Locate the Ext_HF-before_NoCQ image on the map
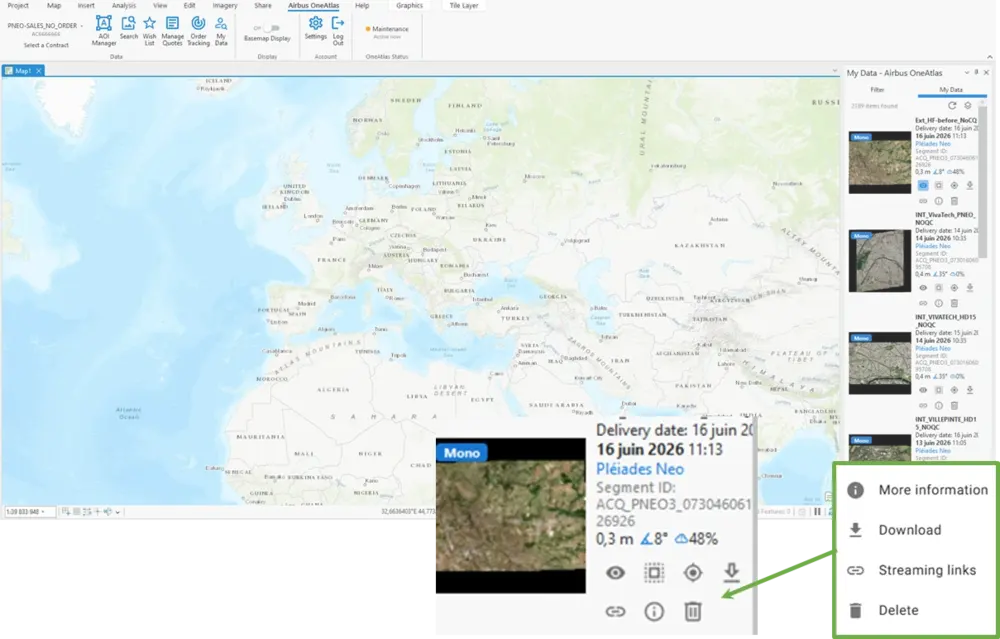1000x639 pixels. click(954, 186)
